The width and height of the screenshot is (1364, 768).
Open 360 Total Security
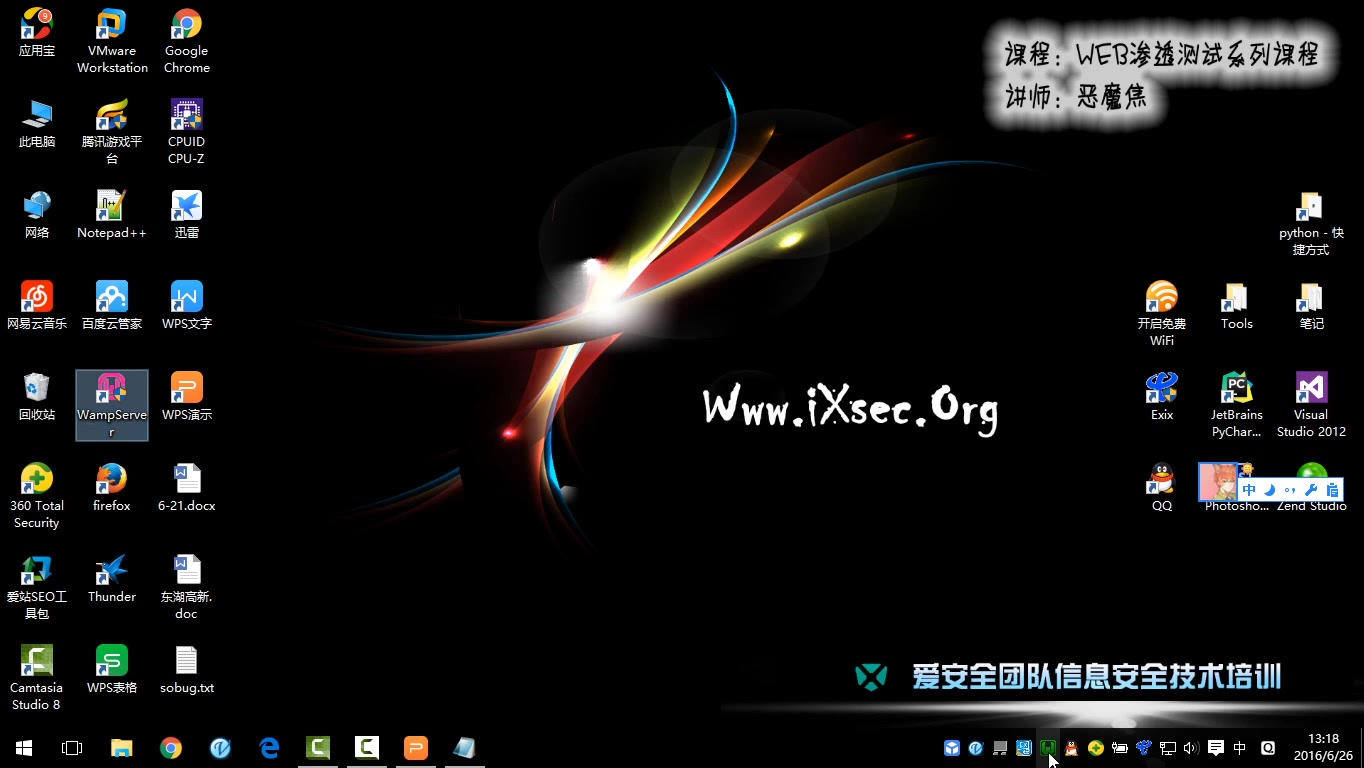coord(36,480)
